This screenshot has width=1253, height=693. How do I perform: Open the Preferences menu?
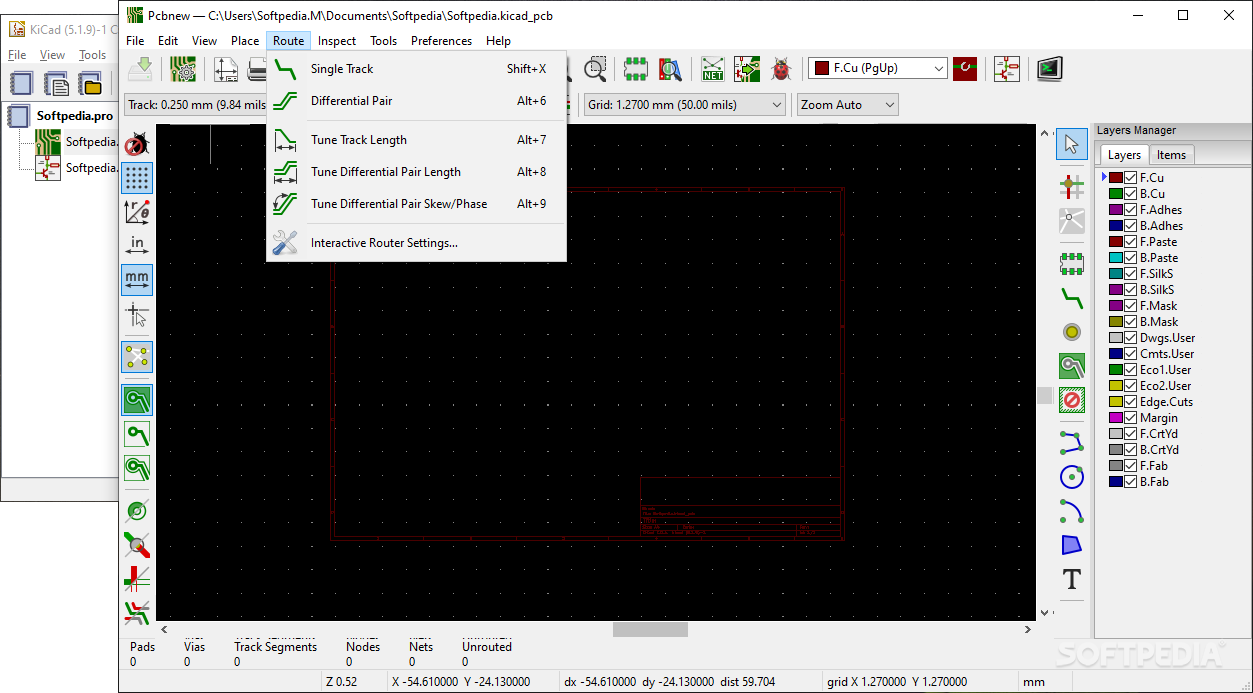[441, 41]
